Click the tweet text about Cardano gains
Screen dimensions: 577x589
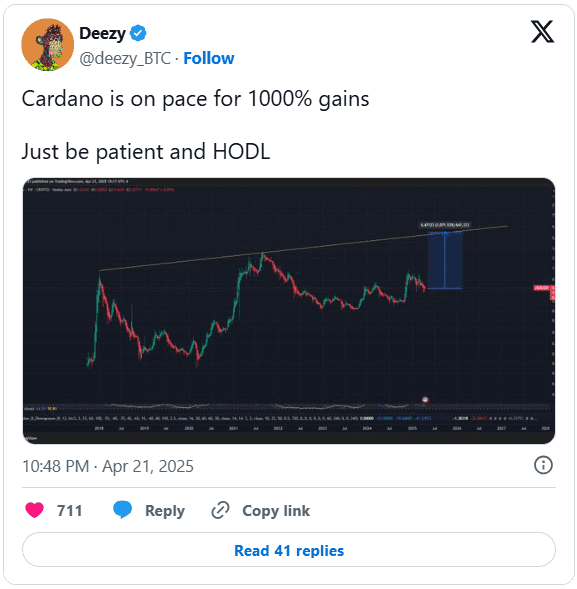[x=195, y=125]
